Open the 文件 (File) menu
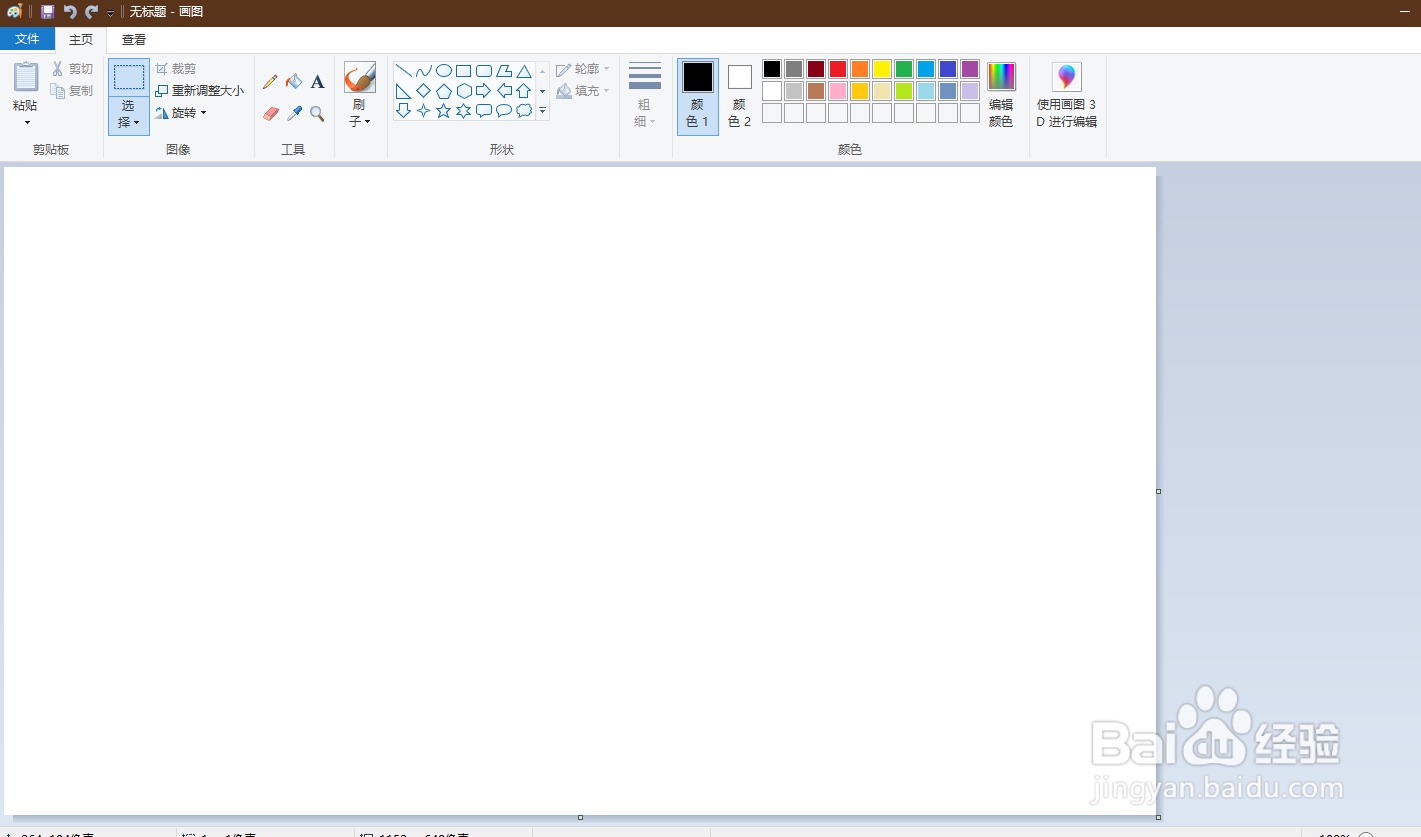 point(27,39)
